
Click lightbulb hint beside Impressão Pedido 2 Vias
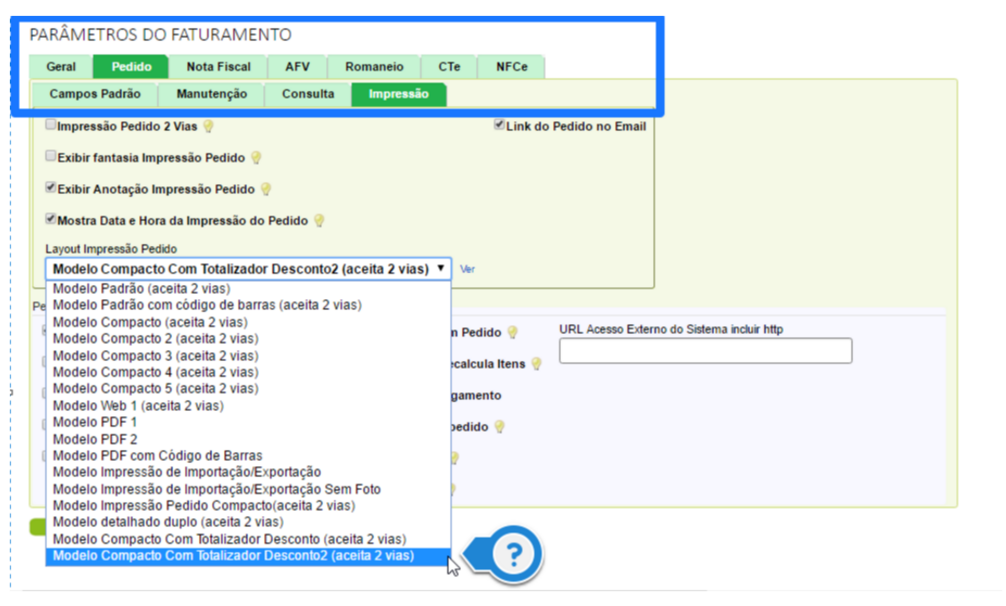tap(208, 127)
